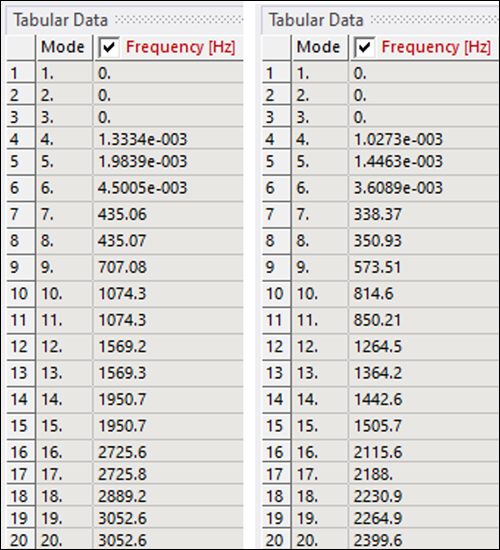Uncheck Frequency checkbox in left table

pyautogui.click(x=109, y=47)
